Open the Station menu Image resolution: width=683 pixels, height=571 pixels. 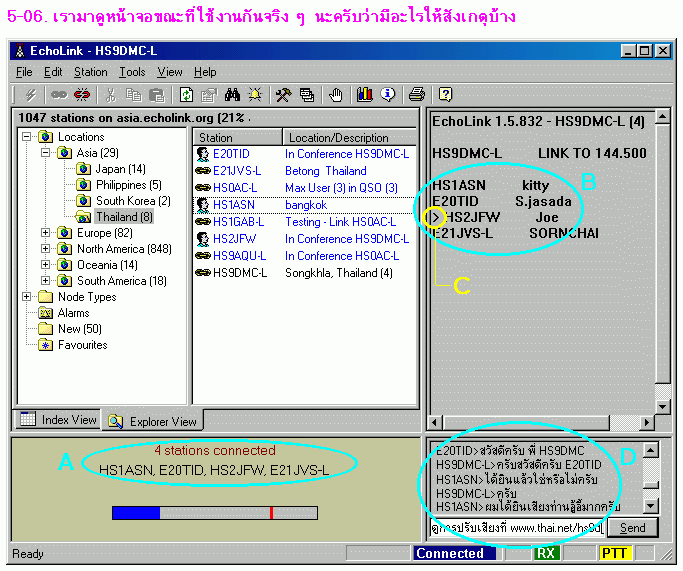[91, 72]
